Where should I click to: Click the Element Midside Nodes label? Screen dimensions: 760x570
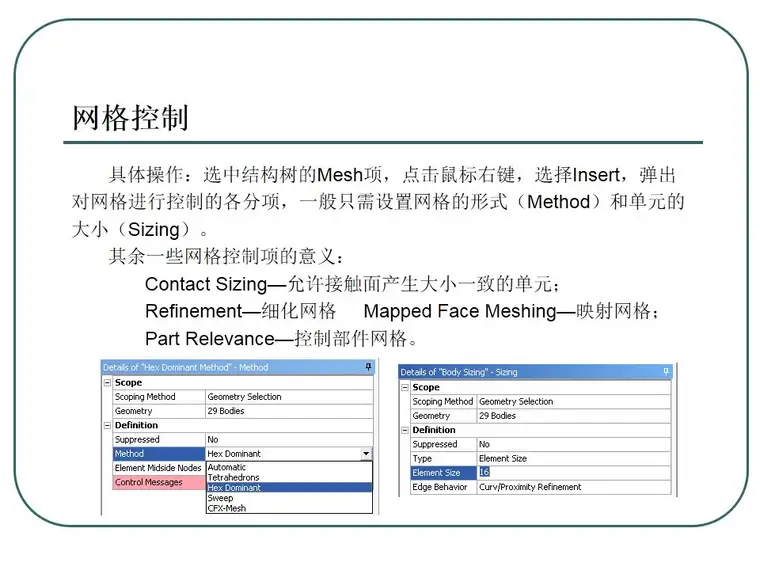(158, 468)
